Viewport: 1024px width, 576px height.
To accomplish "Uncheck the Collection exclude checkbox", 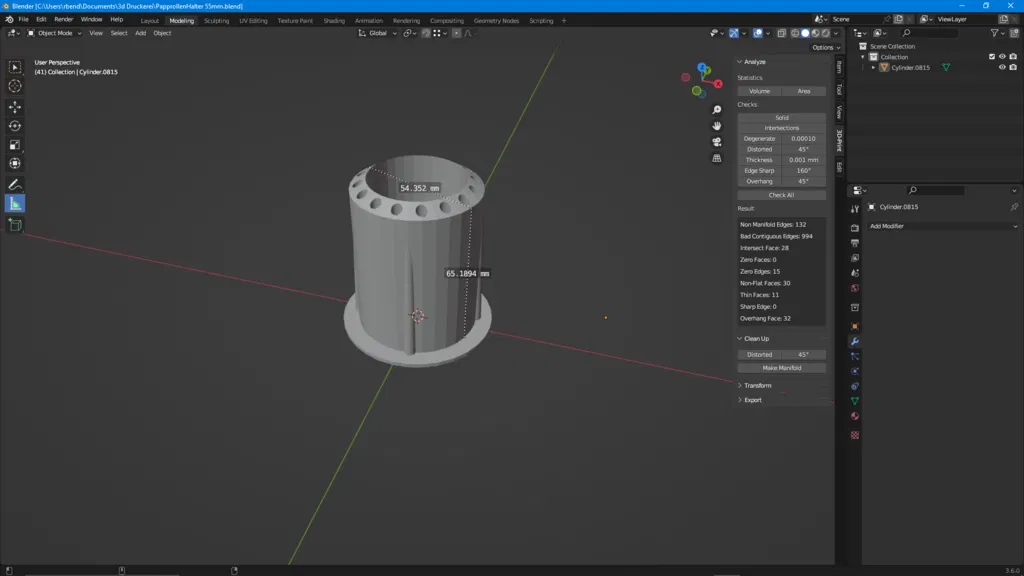I will [992, 57].
